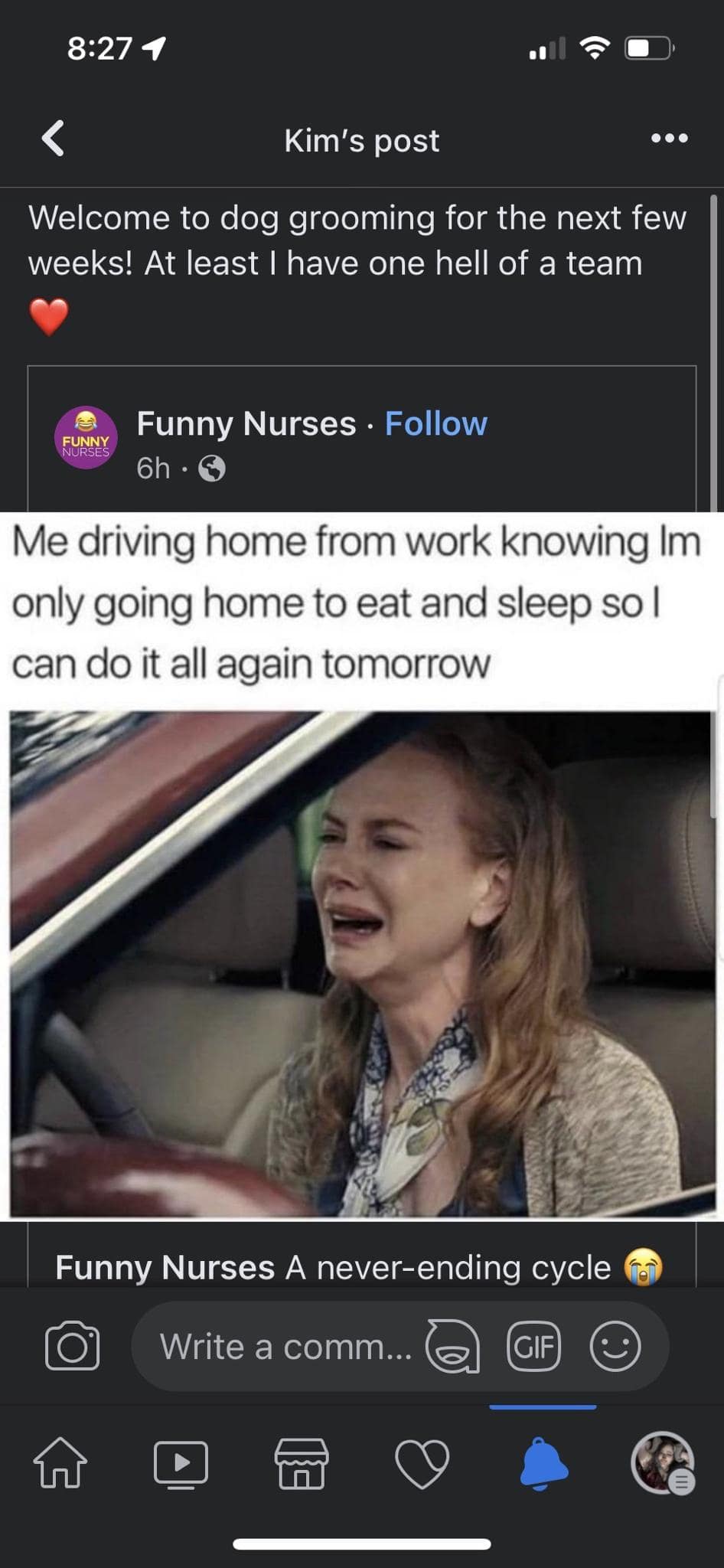Viewport: 724px width, 1568px height.
Task: Tap the red heart emoji in post
Action: pyautogui.click(x=49, y=317)
